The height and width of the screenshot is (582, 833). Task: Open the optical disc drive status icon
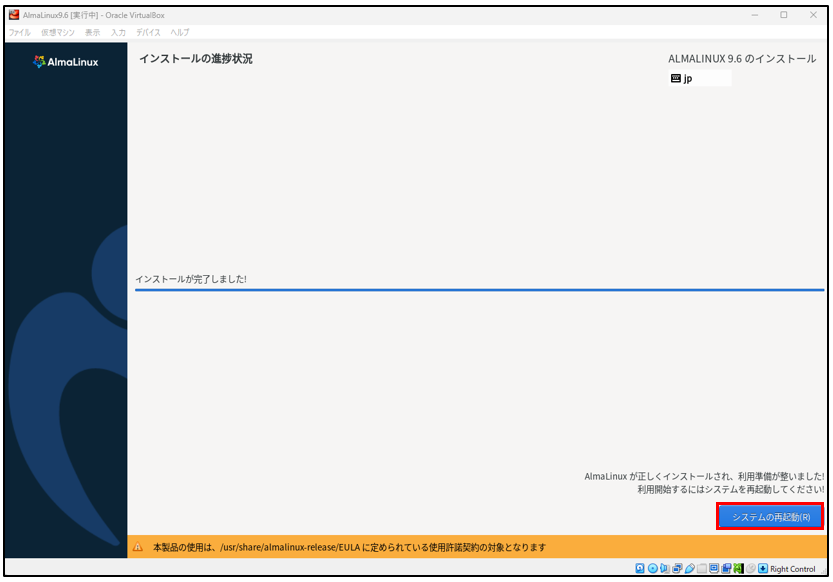pyautogui.click(x=652, y=569)
